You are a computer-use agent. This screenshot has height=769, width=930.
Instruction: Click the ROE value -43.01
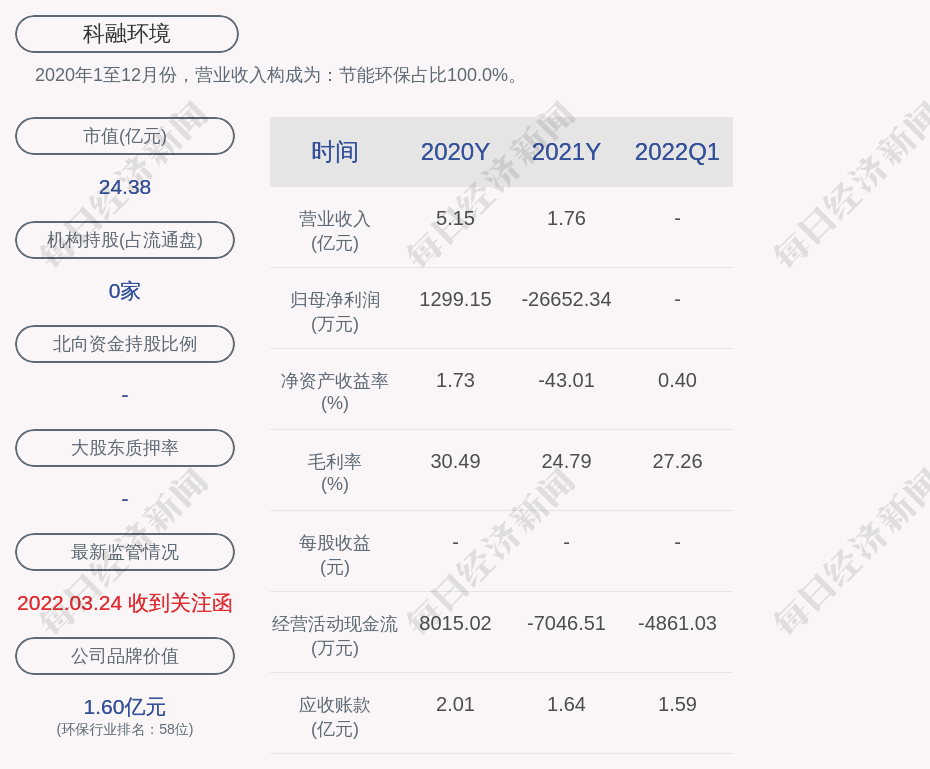(x=566, y=380)
